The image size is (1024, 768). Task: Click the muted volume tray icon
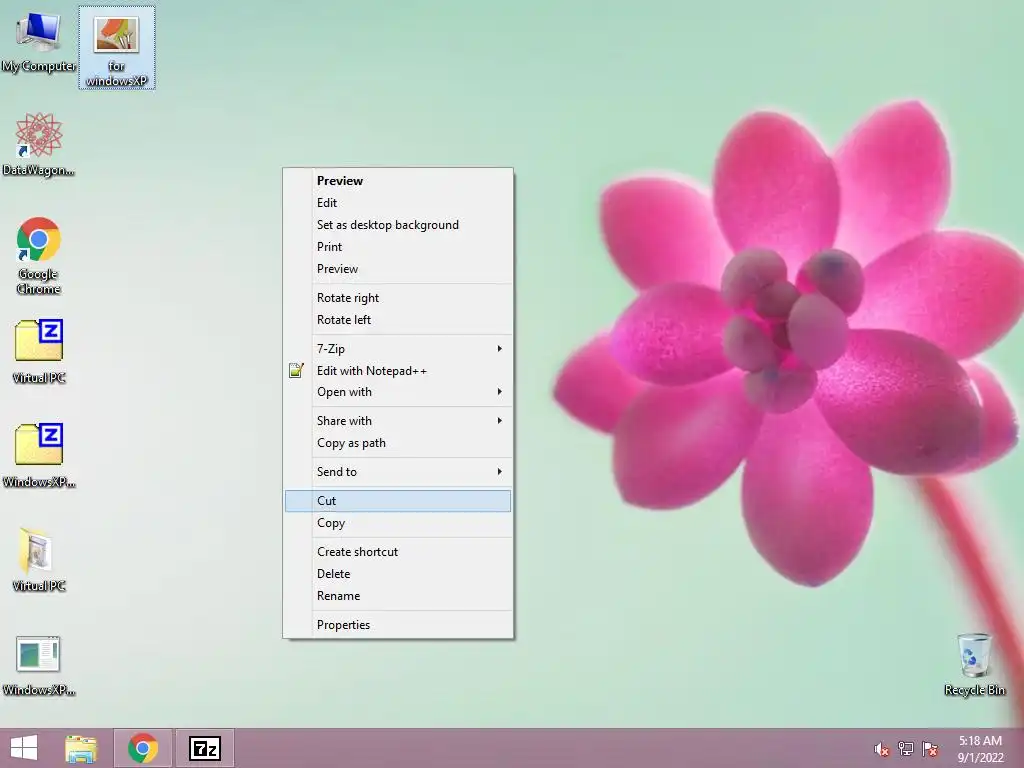tap(882, 749)
